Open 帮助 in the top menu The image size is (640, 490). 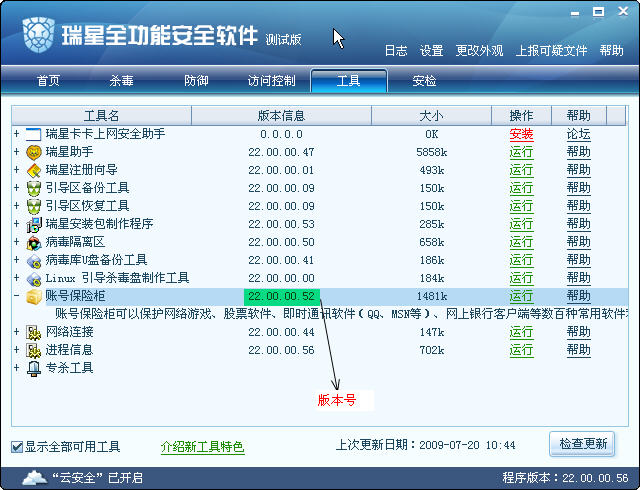coord(611,51)
